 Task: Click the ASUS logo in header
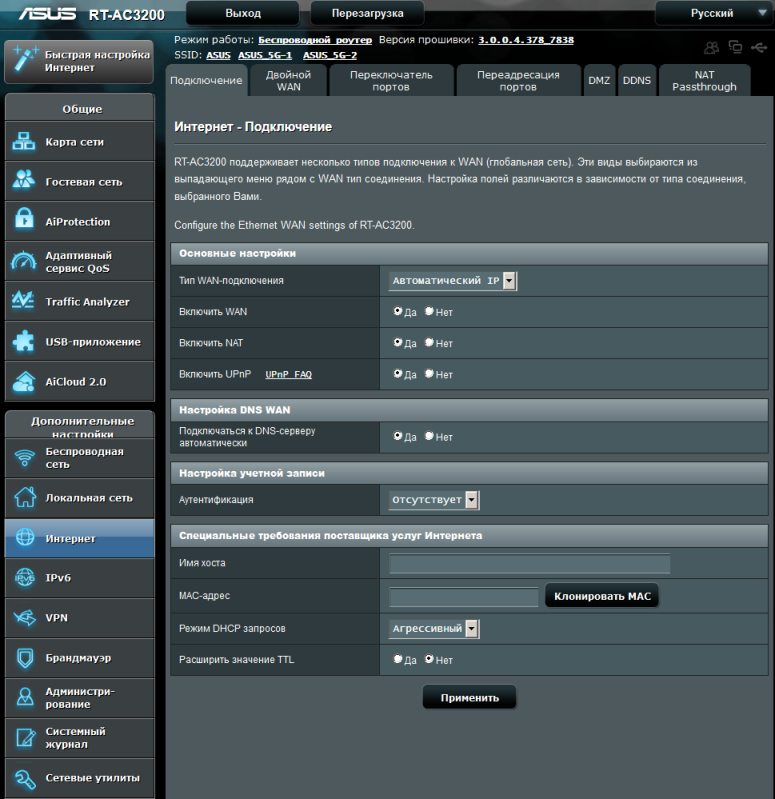(48, 14)
